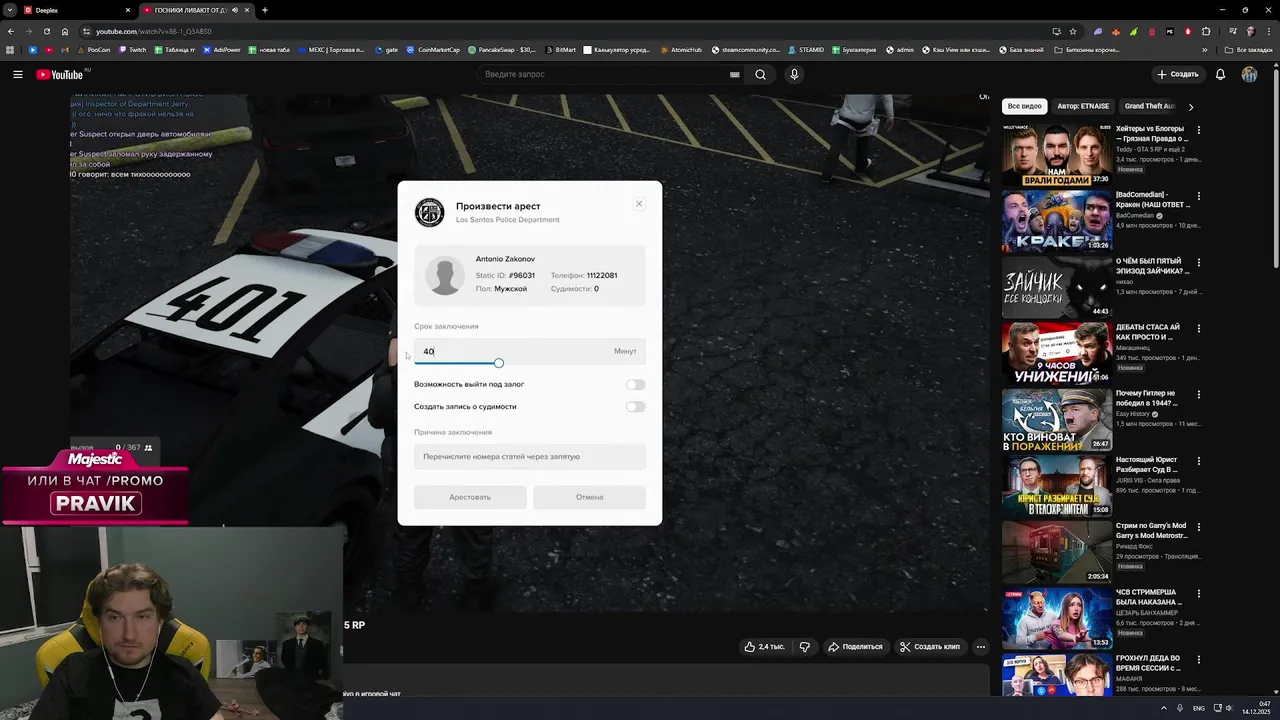Select the 'Grand Theft Auto' filter chip

(1149, 106)
